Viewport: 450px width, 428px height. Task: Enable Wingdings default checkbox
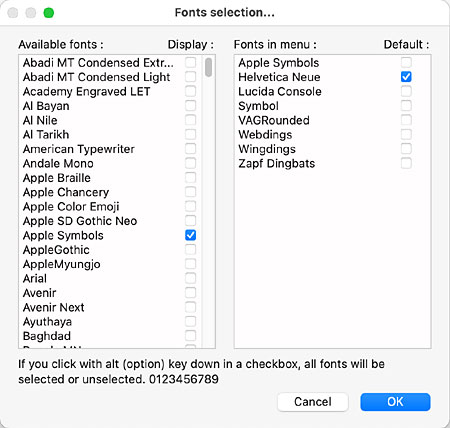point(406,149)
